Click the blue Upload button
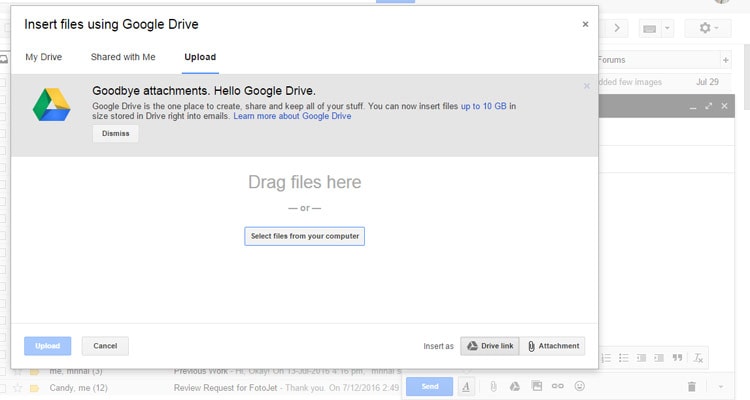 coord(47,346)
